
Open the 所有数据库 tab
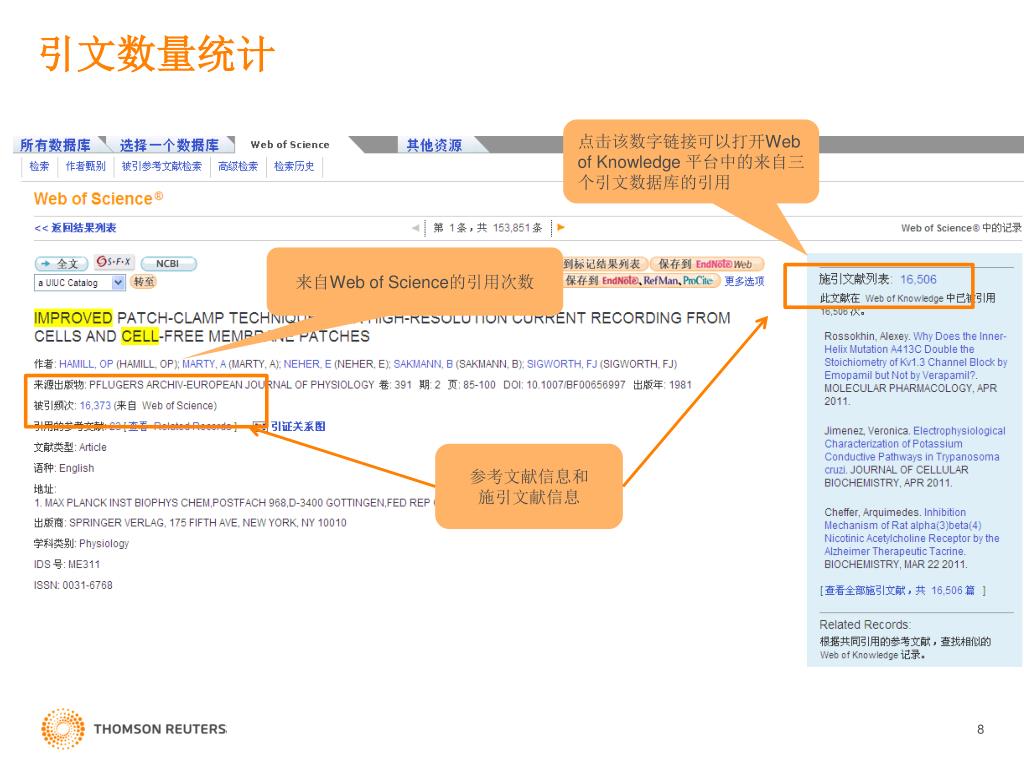click(56, 145)
